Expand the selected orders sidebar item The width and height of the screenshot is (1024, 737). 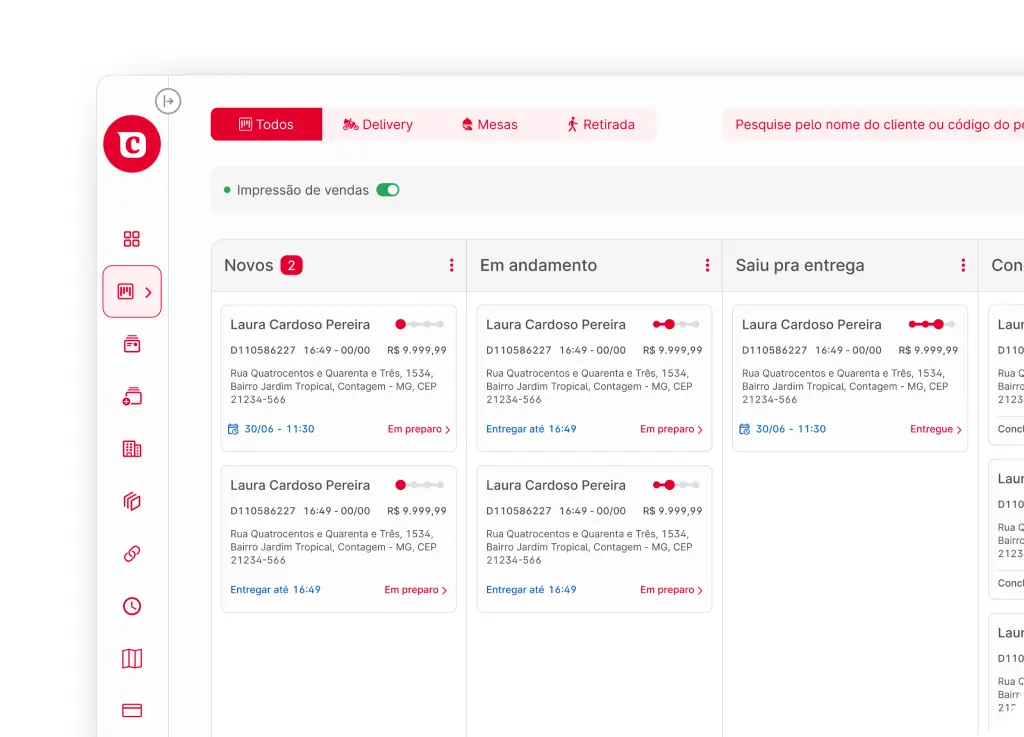(x=132, y=292)
